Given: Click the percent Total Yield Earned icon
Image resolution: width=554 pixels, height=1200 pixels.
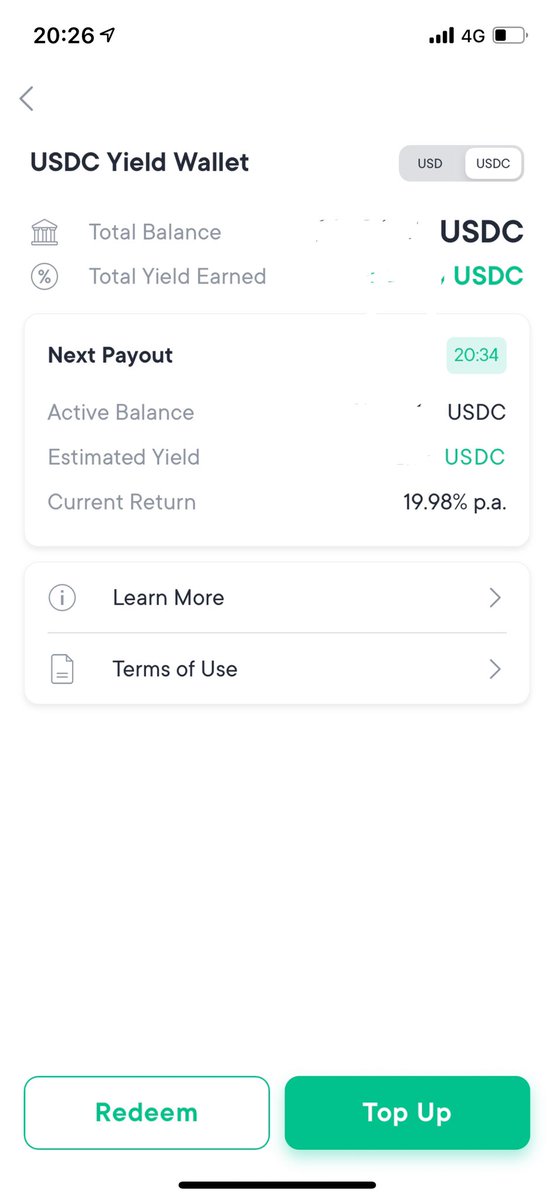Looking at the screenshot, I should 45,277.
